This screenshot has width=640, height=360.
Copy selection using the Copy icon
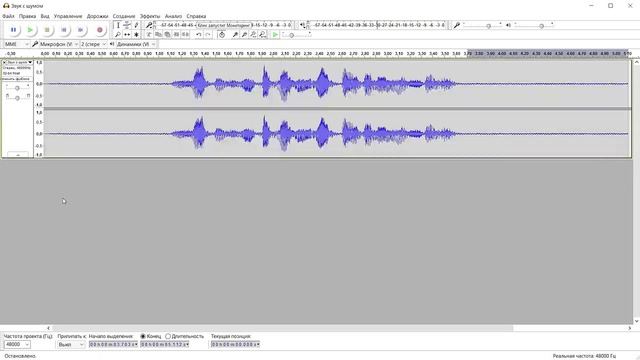click(158, 35)
